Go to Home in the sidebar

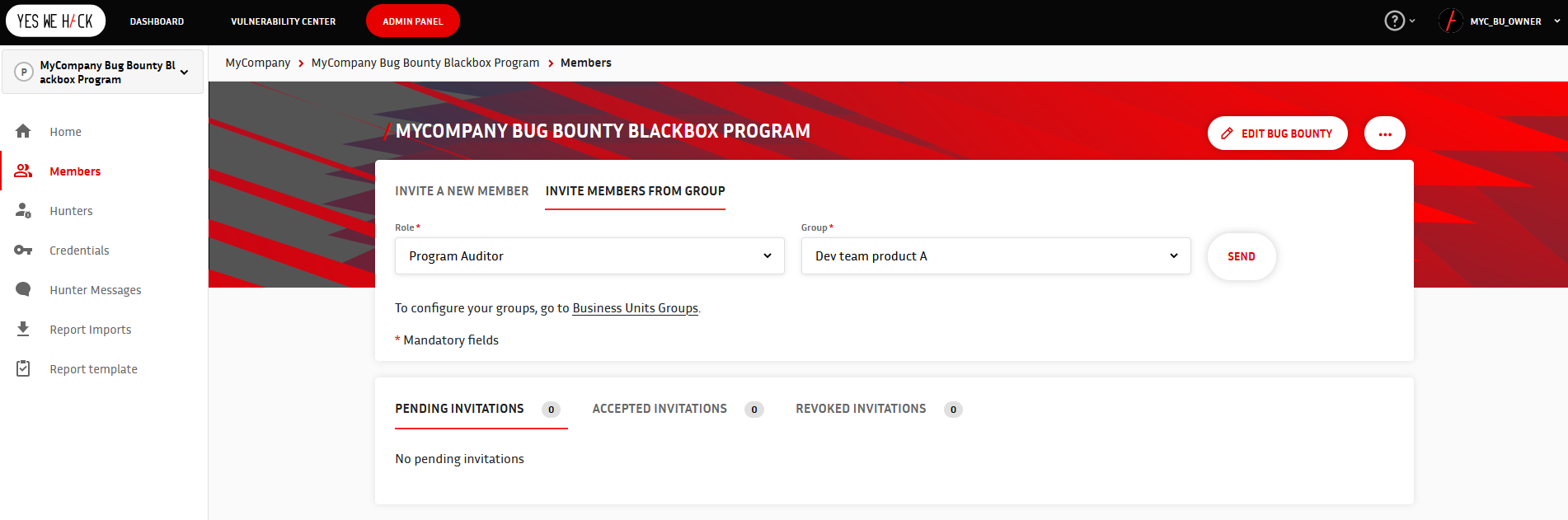pos(65,132)
